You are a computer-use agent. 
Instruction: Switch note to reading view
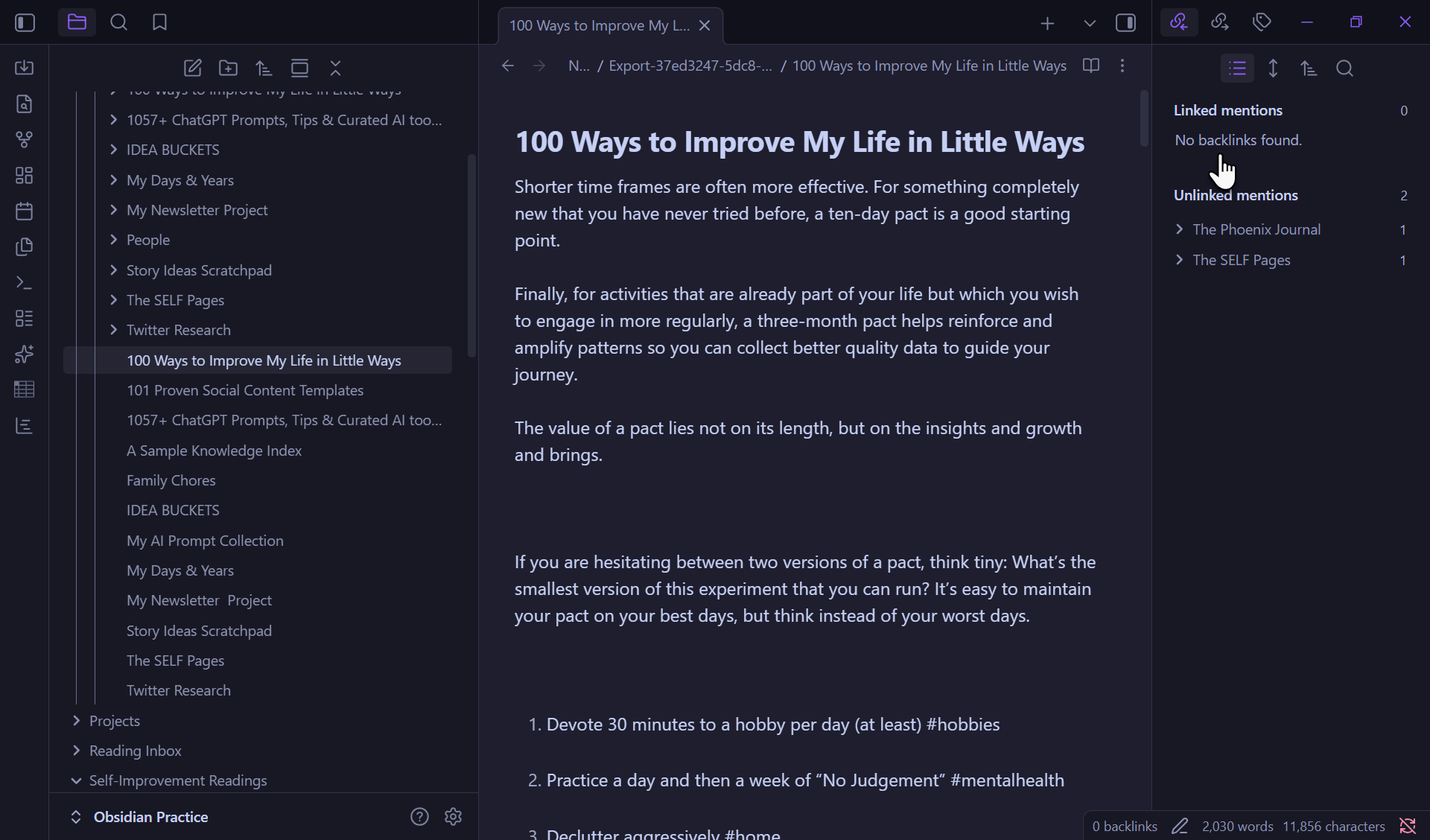pyautogui.click(x=1091, y=66)
